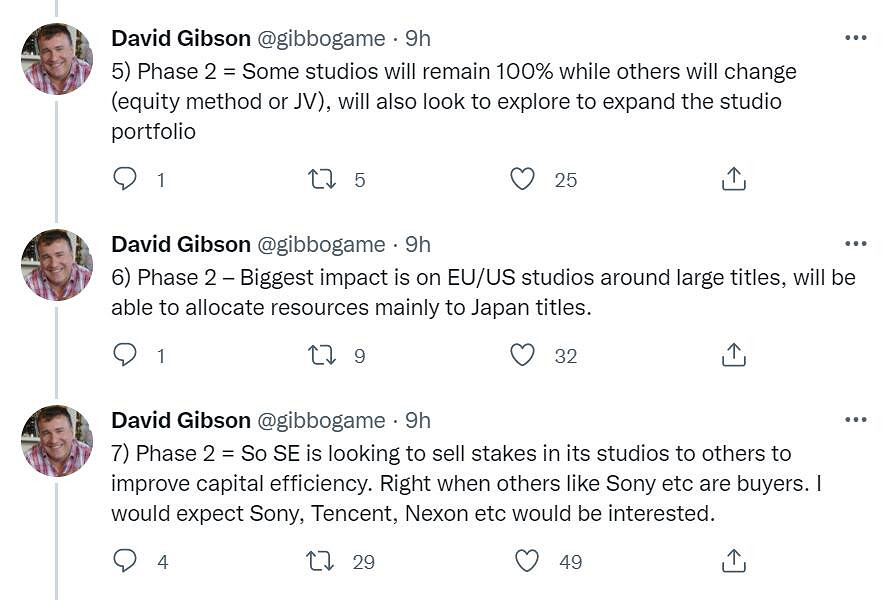Reply to the tweet about EU/US studios
The height and width of the screenshot is (600, 892).
click(125, 355)
